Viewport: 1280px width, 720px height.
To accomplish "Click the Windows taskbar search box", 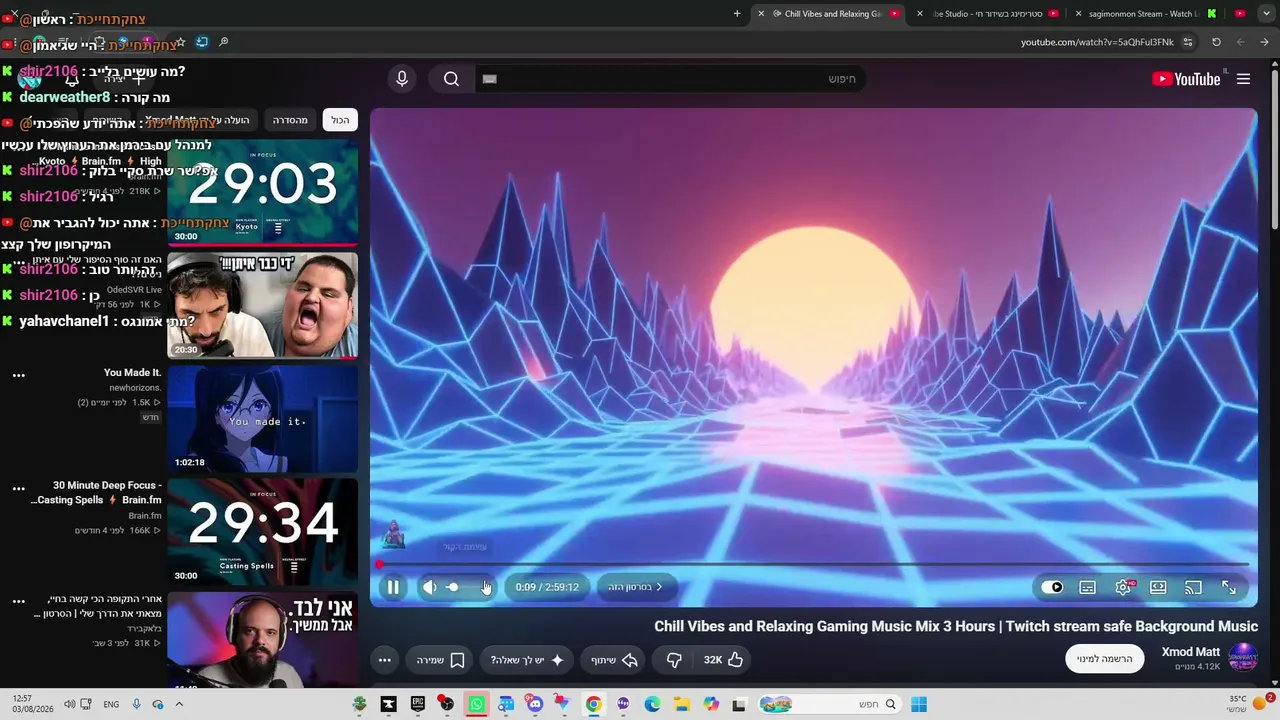I will tap(829, 704).
